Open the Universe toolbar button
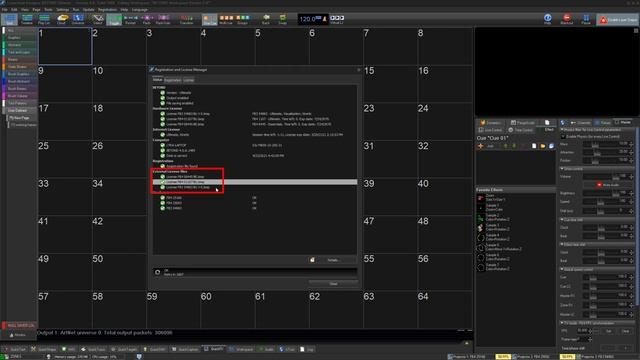Screen dimensions: 640x360 (78, 19)
